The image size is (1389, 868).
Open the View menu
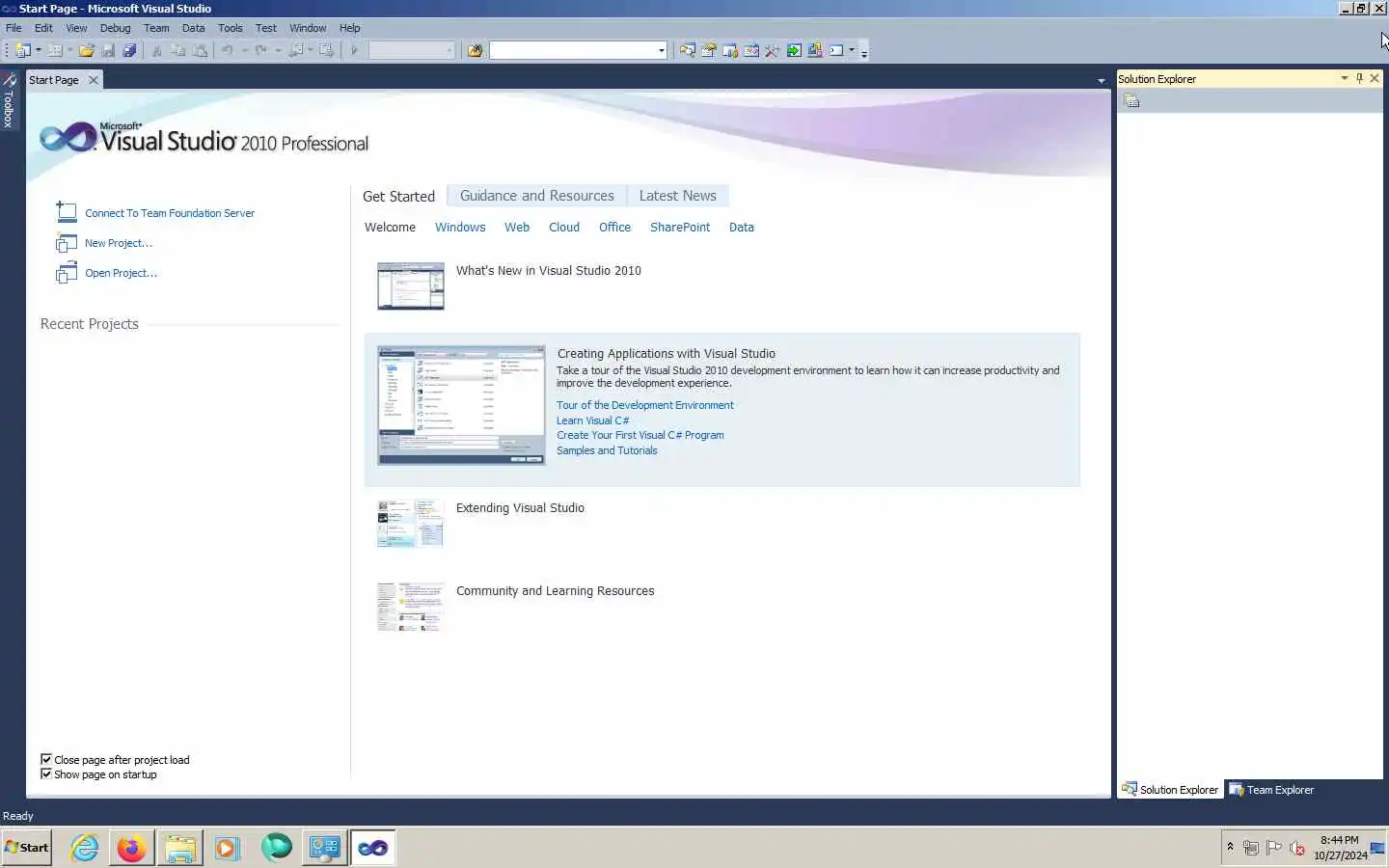tap(76, 28)
